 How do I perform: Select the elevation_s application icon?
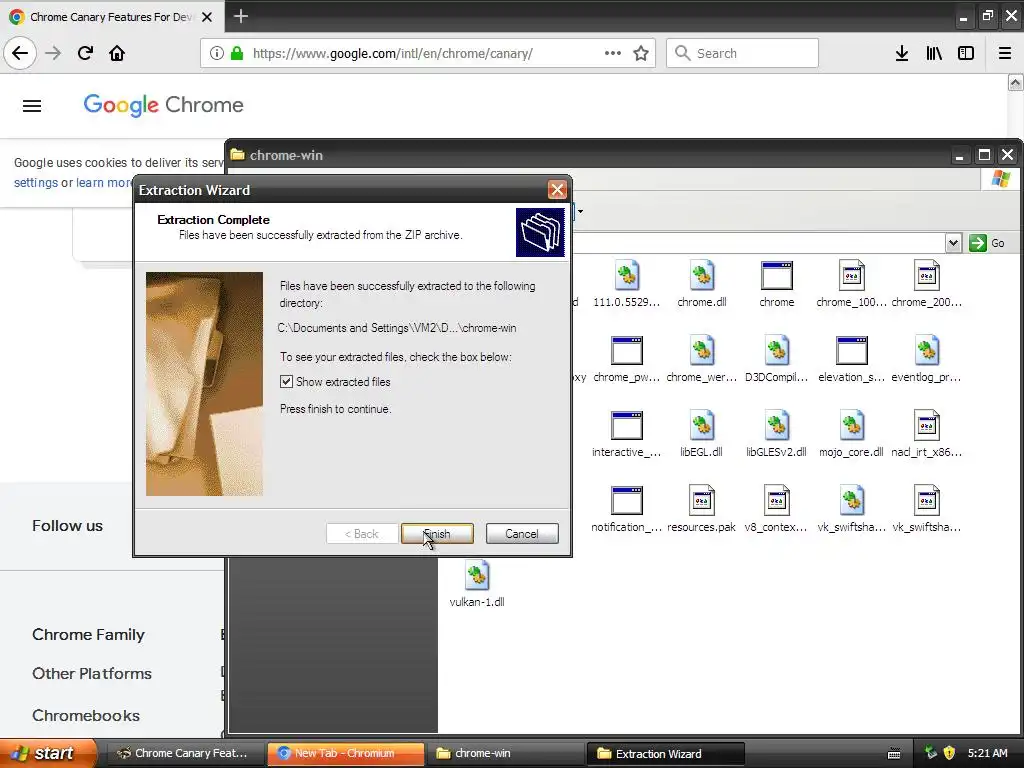click(852, 351)
